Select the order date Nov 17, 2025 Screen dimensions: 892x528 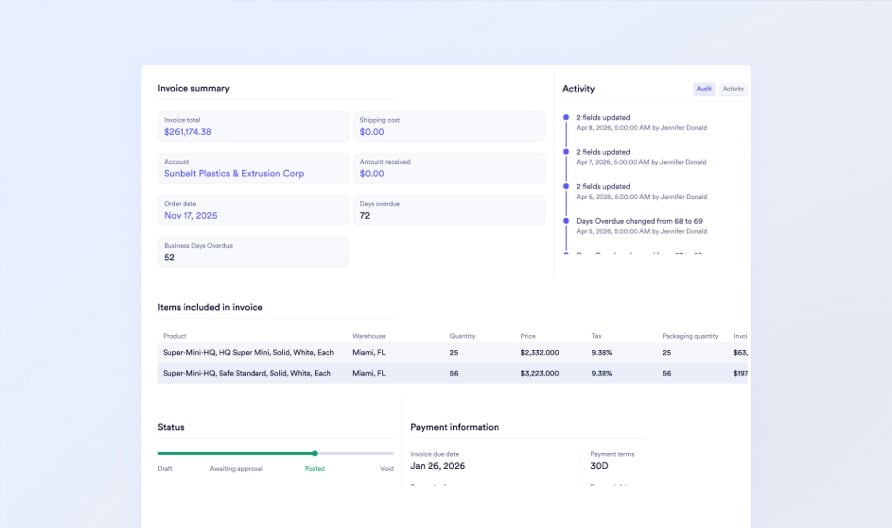(191, 216)
